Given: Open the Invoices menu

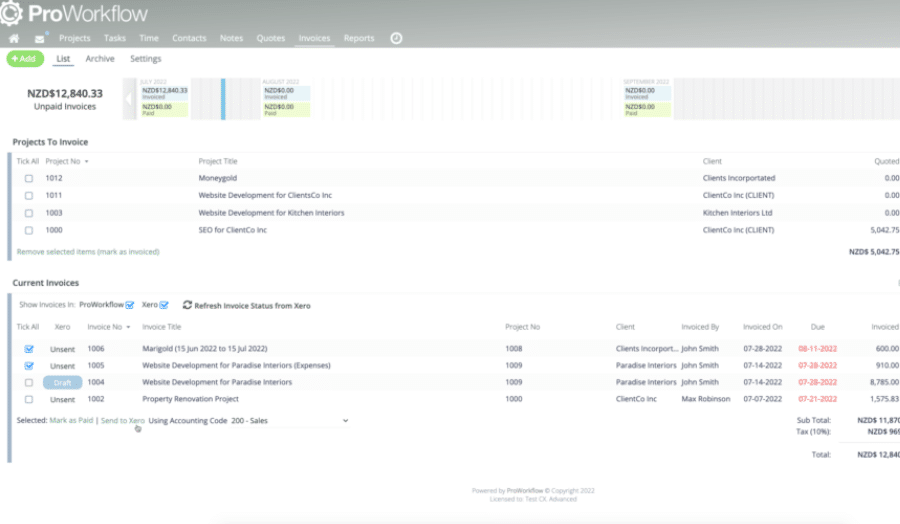Looking at the screenshot, I should [x=314, y=38].
